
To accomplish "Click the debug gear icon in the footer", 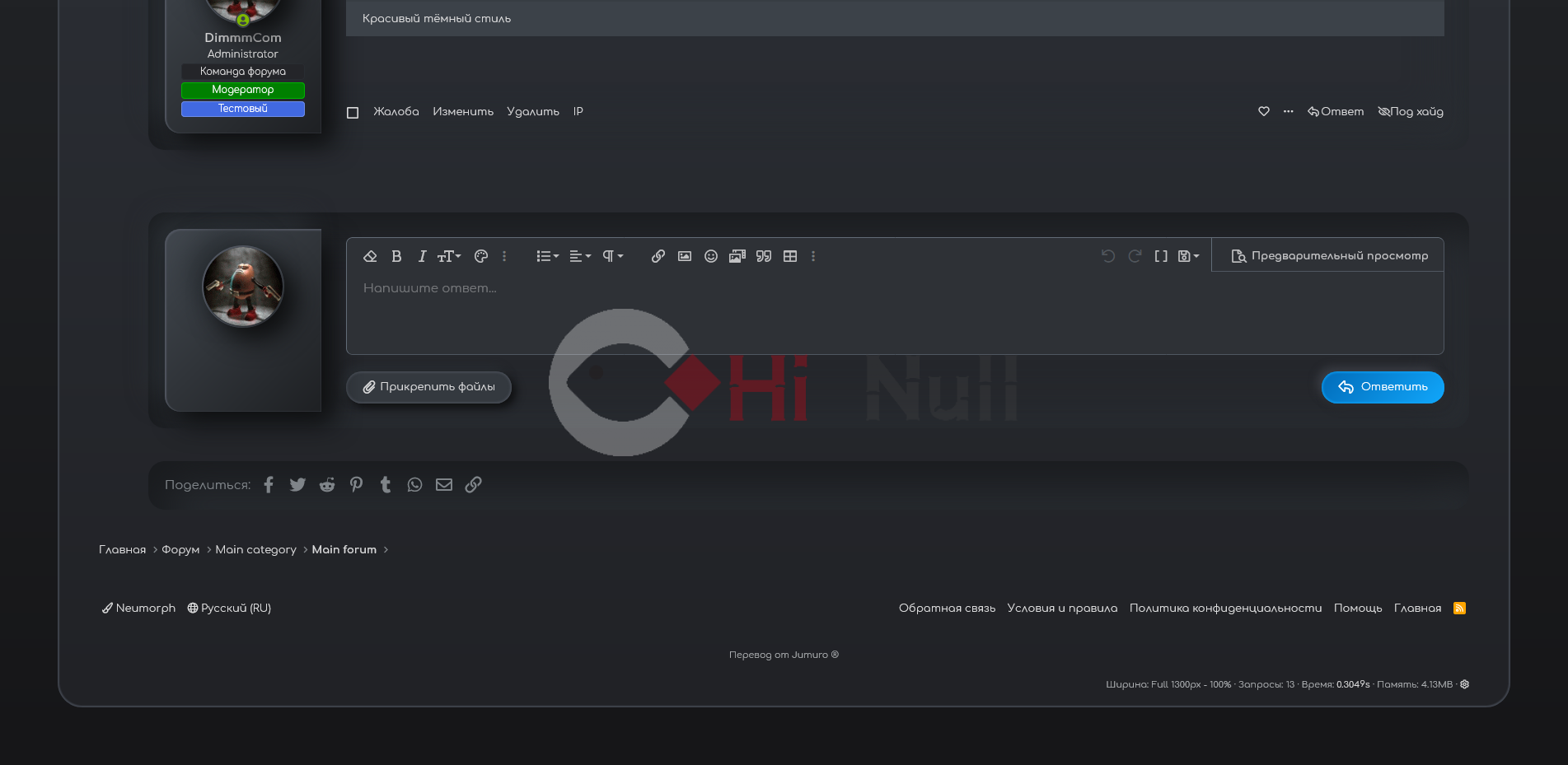I will click(x=1464, y=684).
